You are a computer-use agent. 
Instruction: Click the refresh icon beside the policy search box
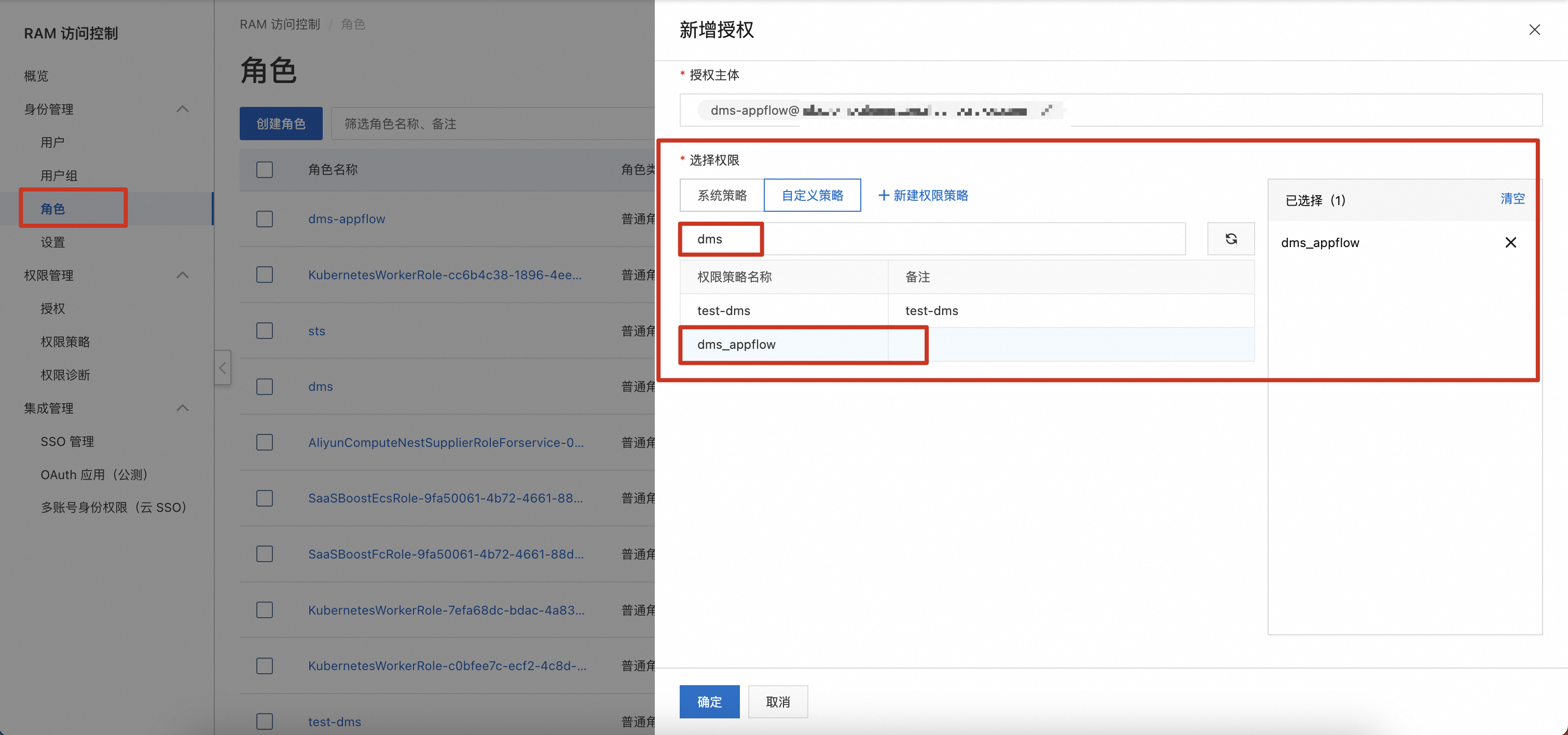[1231, 239]
